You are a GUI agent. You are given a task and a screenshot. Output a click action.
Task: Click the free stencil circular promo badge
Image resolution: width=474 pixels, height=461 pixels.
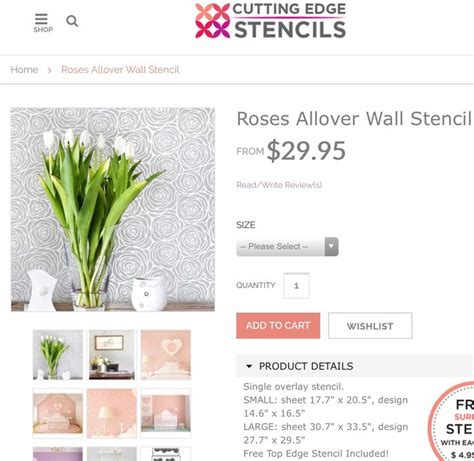coord(451,421)
